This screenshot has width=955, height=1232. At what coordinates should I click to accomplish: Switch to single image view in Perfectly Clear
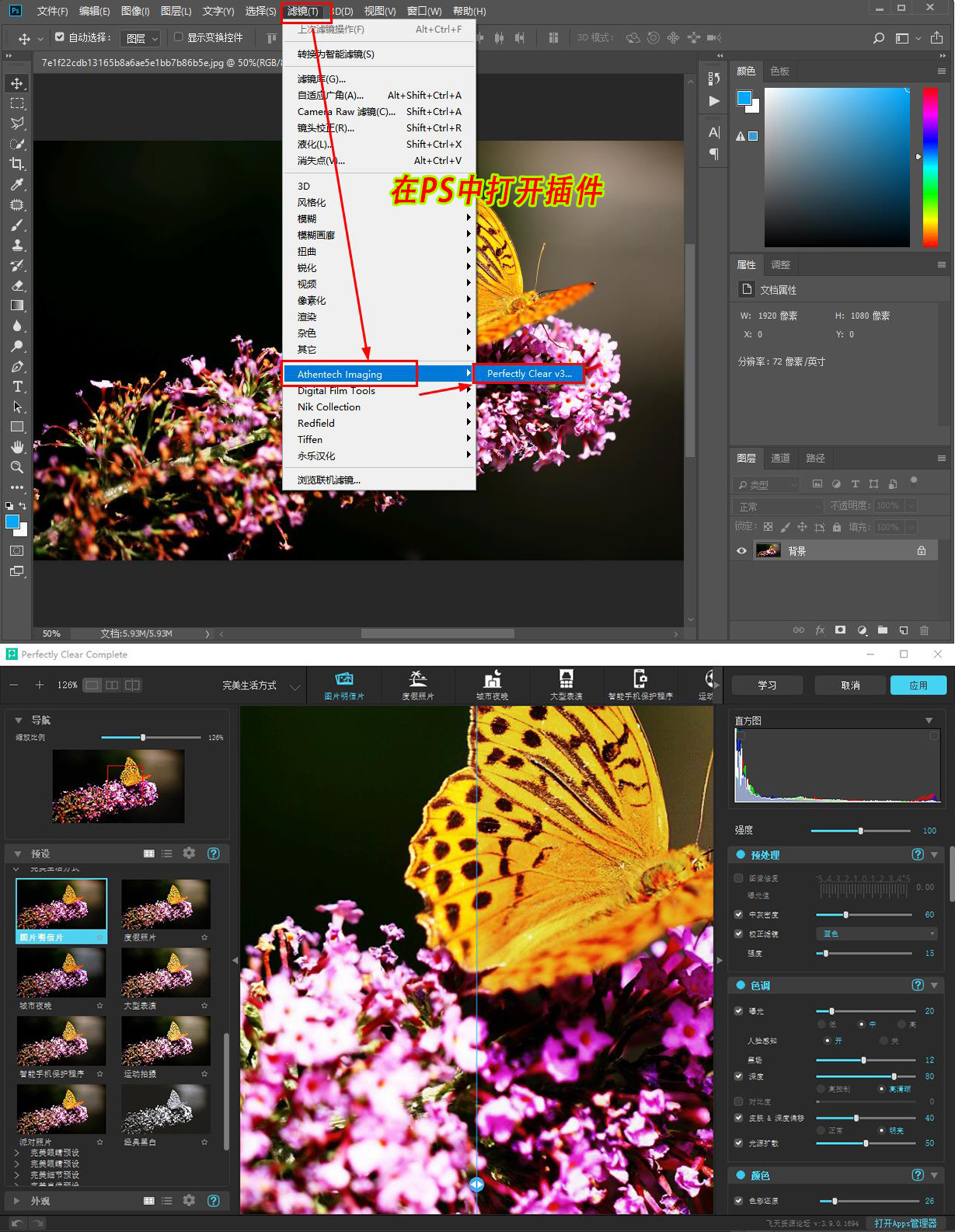pos(92,685)
